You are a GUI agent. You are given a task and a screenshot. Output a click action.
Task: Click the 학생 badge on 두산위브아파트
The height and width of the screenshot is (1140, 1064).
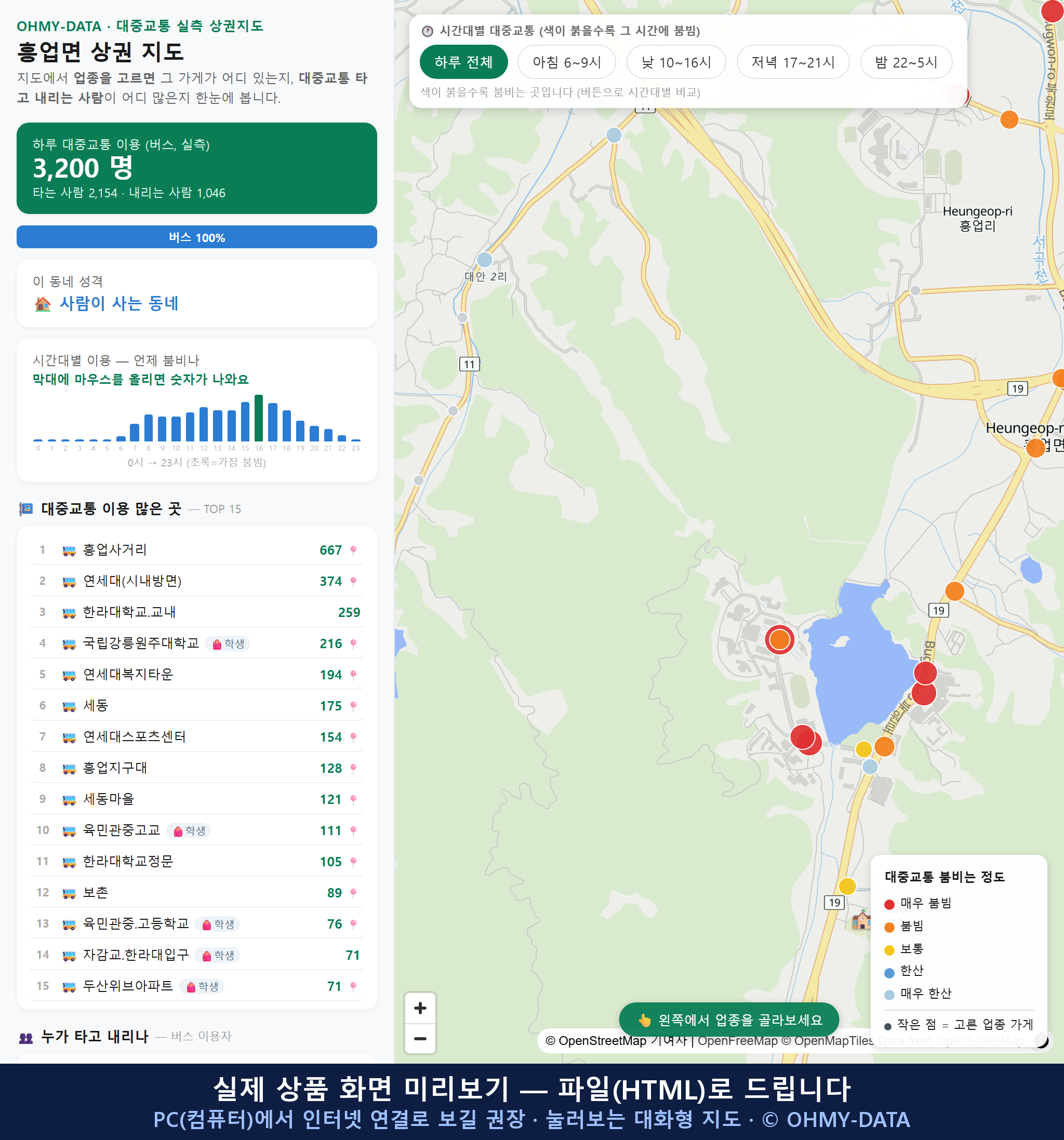(x=202, y=986)
